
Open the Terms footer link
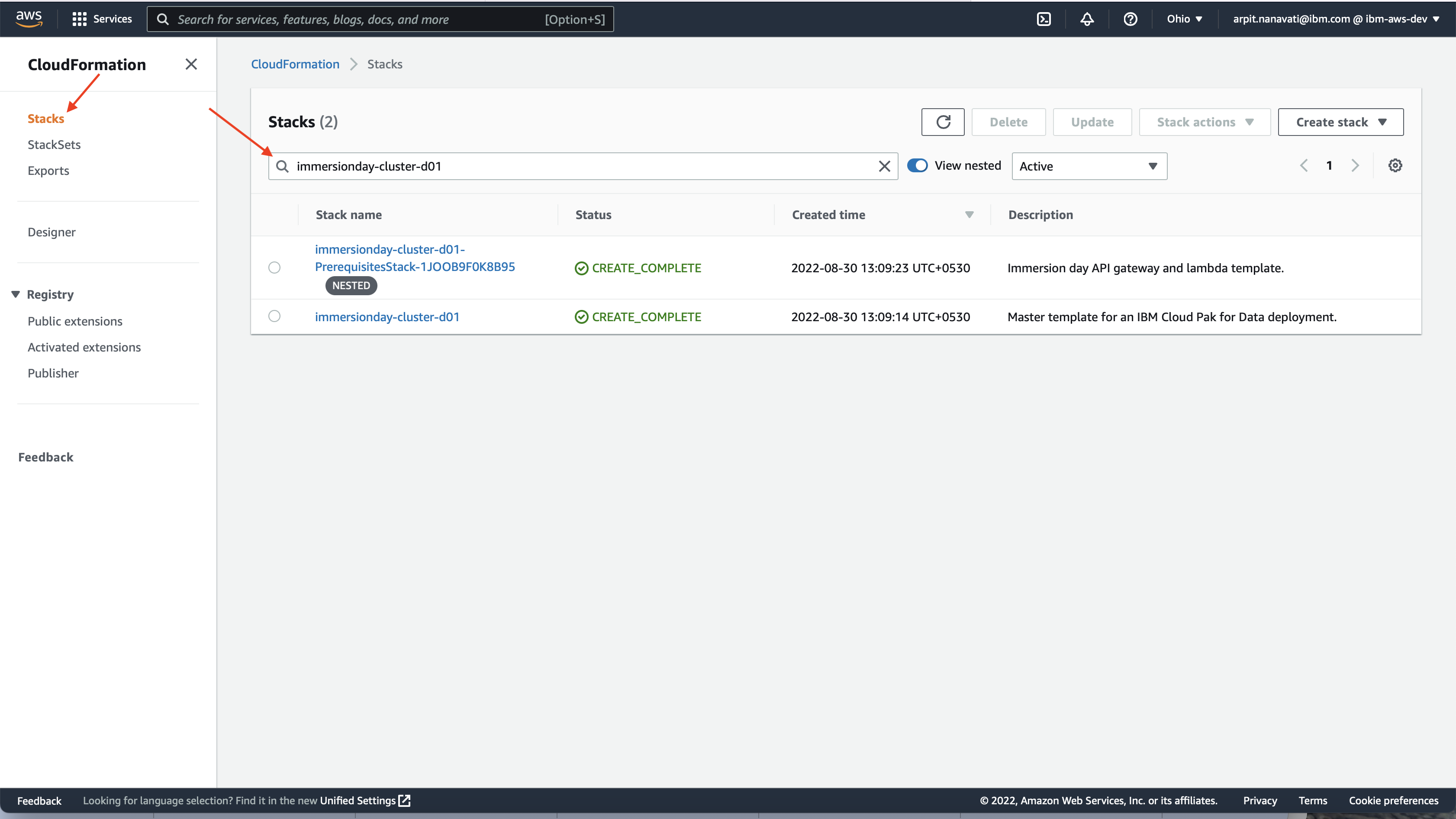(1312, 800)
